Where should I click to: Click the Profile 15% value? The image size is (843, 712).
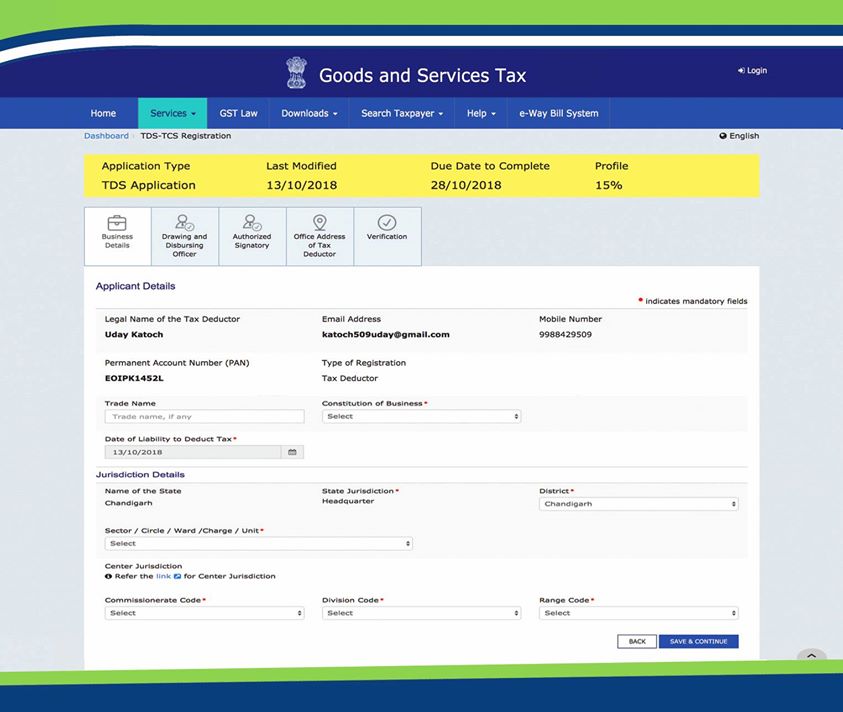tap(609, 185)
